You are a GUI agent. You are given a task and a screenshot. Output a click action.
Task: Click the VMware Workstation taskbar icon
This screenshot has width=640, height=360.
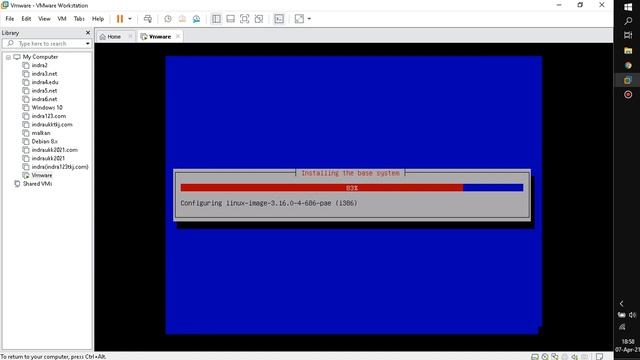click(628, 80)
